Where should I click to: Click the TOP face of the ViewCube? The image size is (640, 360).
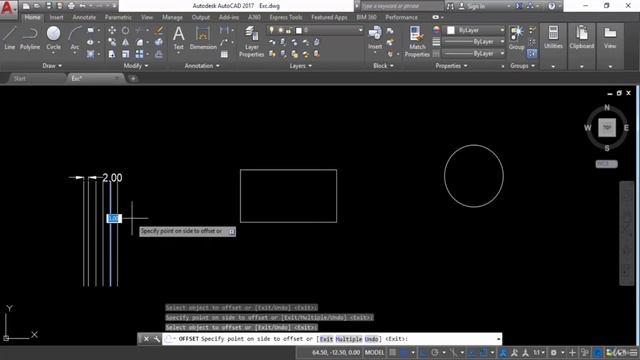(607, 128)
